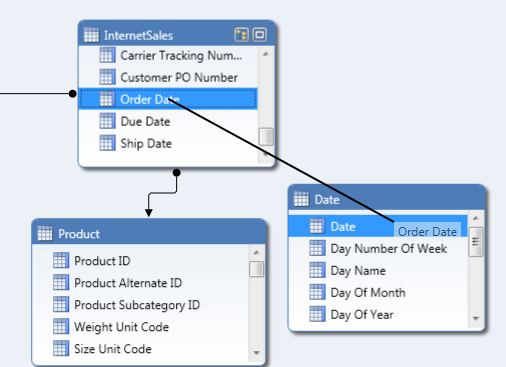
Task: Click the Product table scrollbar thumb
Action: point(256,269)
